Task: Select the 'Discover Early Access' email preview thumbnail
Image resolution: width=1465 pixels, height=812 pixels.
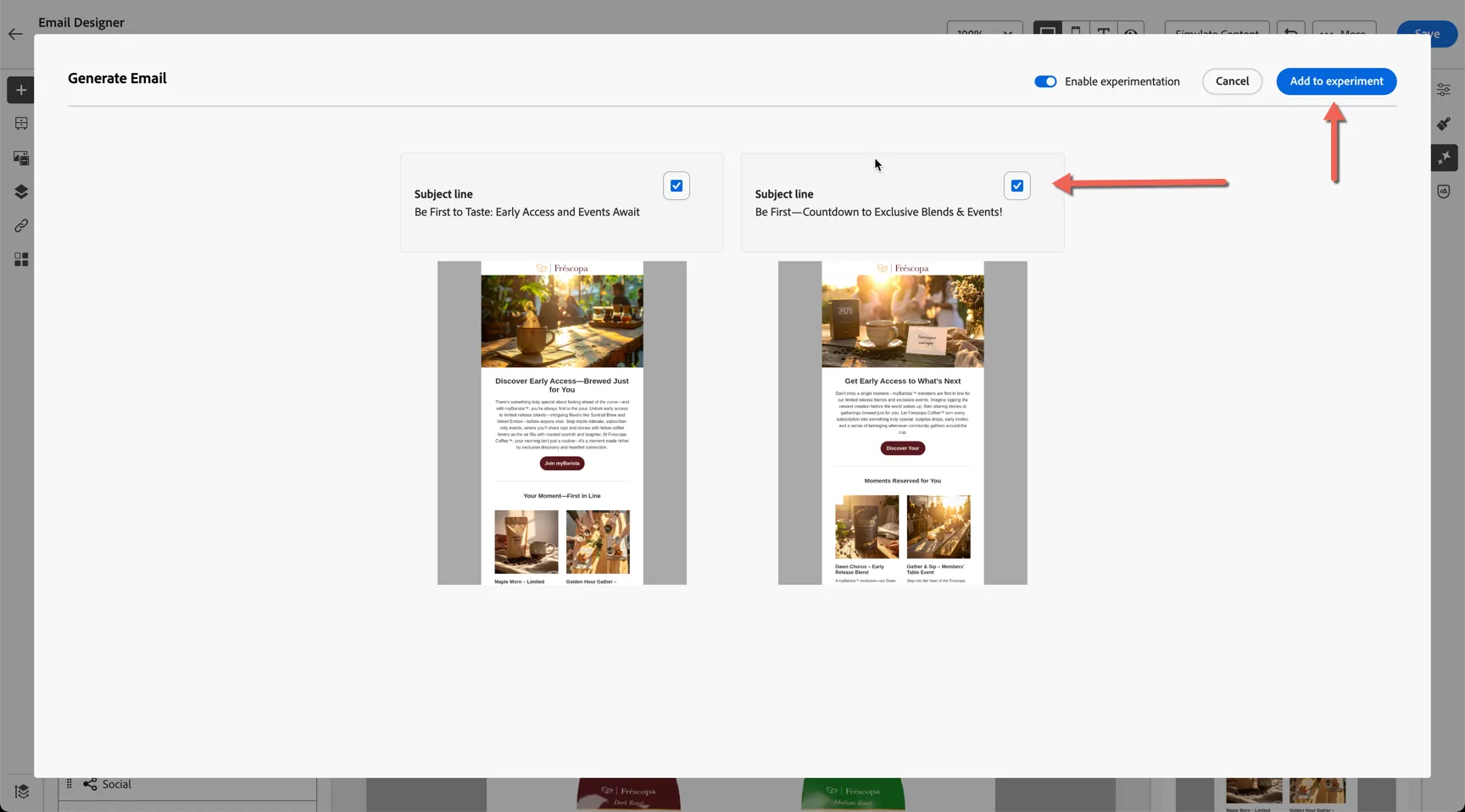Action: click(562, 423)
